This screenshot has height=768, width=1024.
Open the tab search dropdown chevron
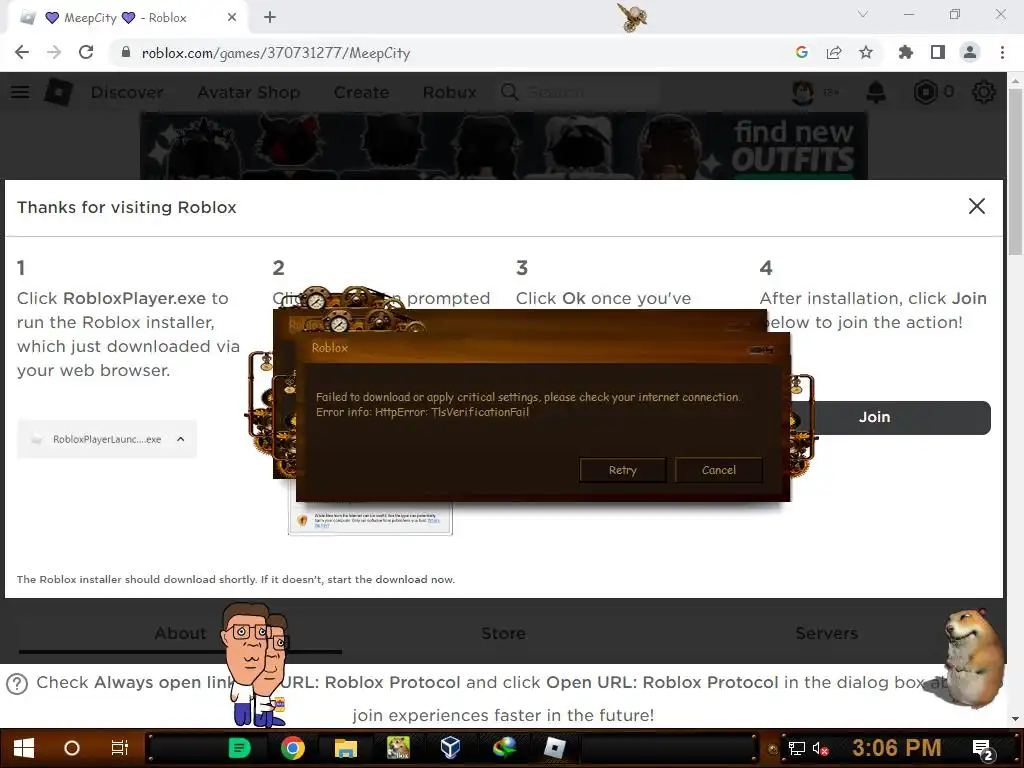(x=863, y=14)
